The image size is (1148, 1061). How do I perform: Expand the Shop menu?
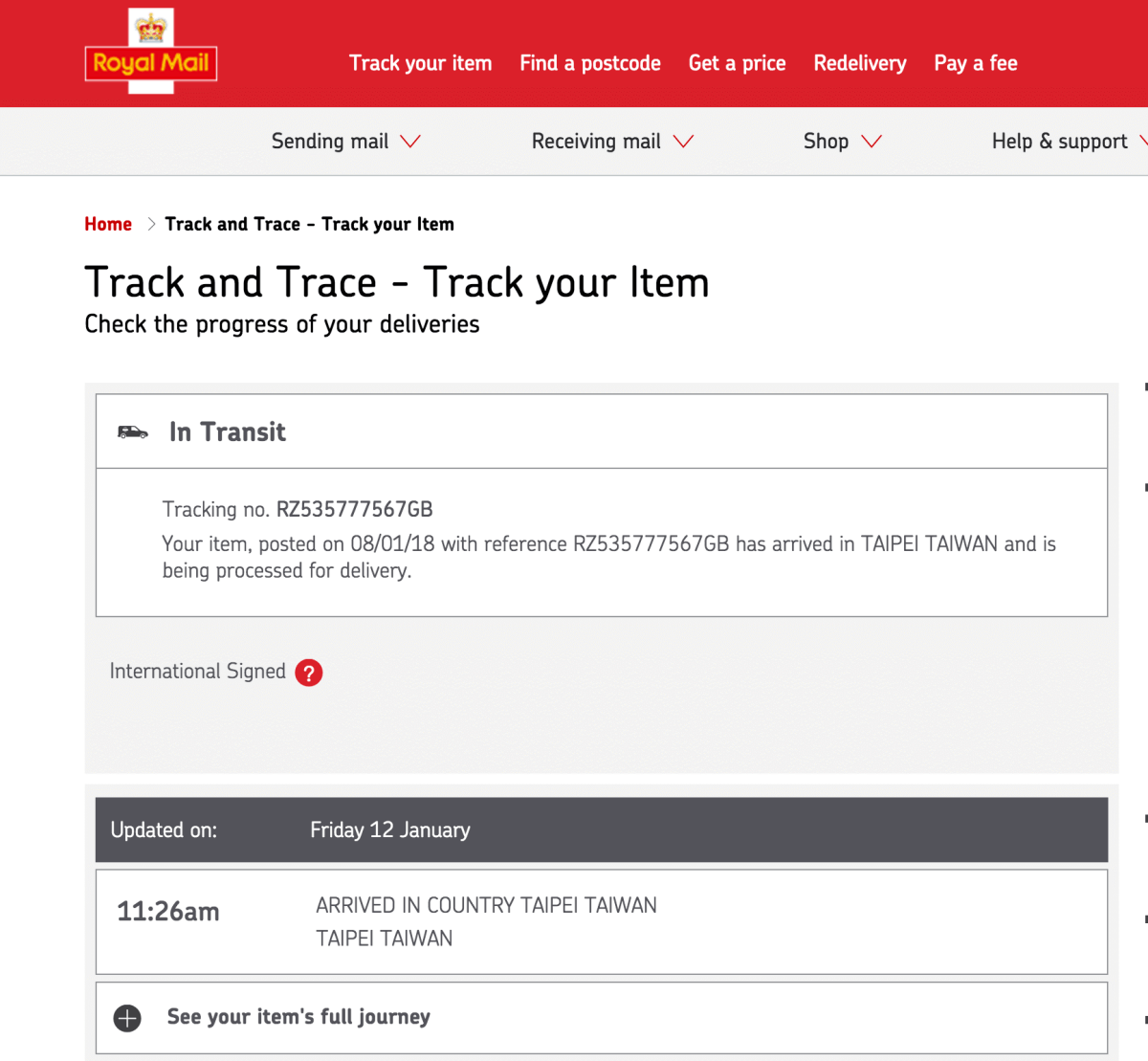pos(842,142)
